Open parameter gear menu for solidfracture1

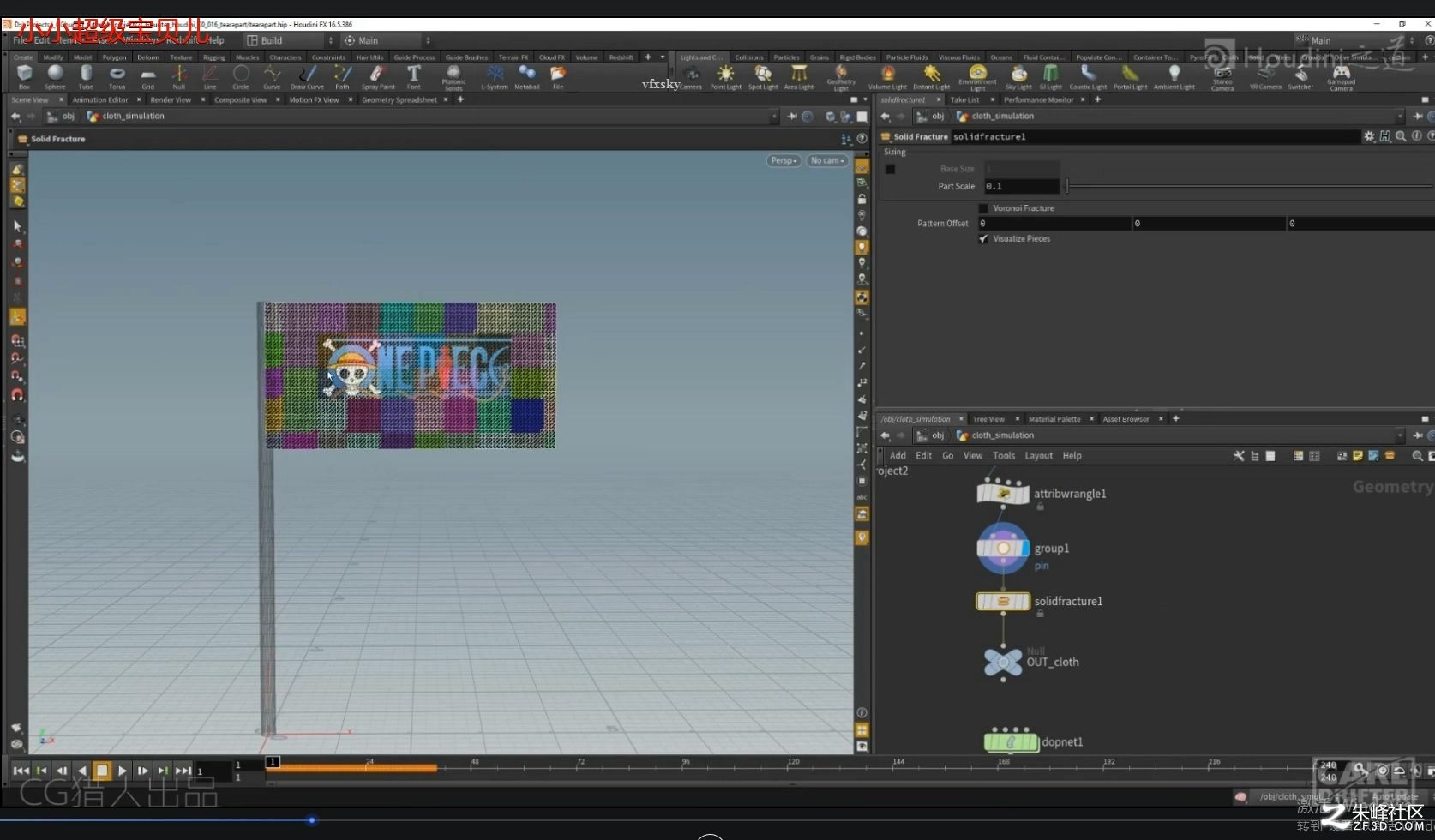coord(1369,136)
